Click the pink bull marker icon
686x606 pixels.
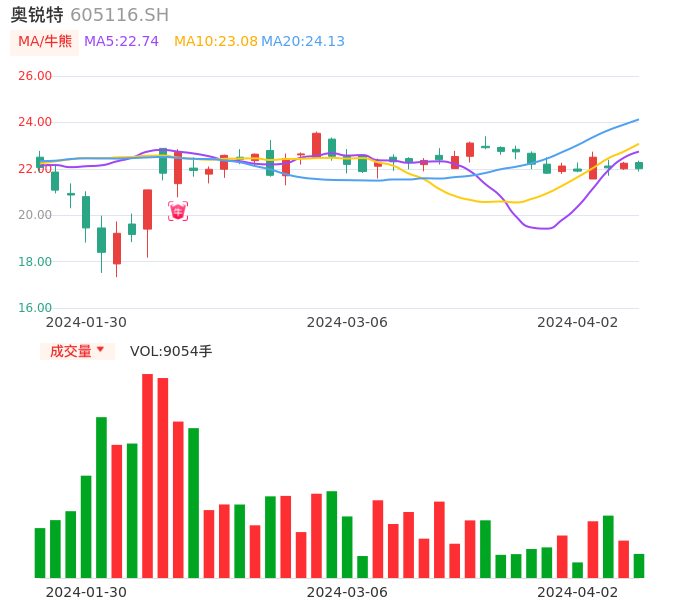[x=177, y=211]
